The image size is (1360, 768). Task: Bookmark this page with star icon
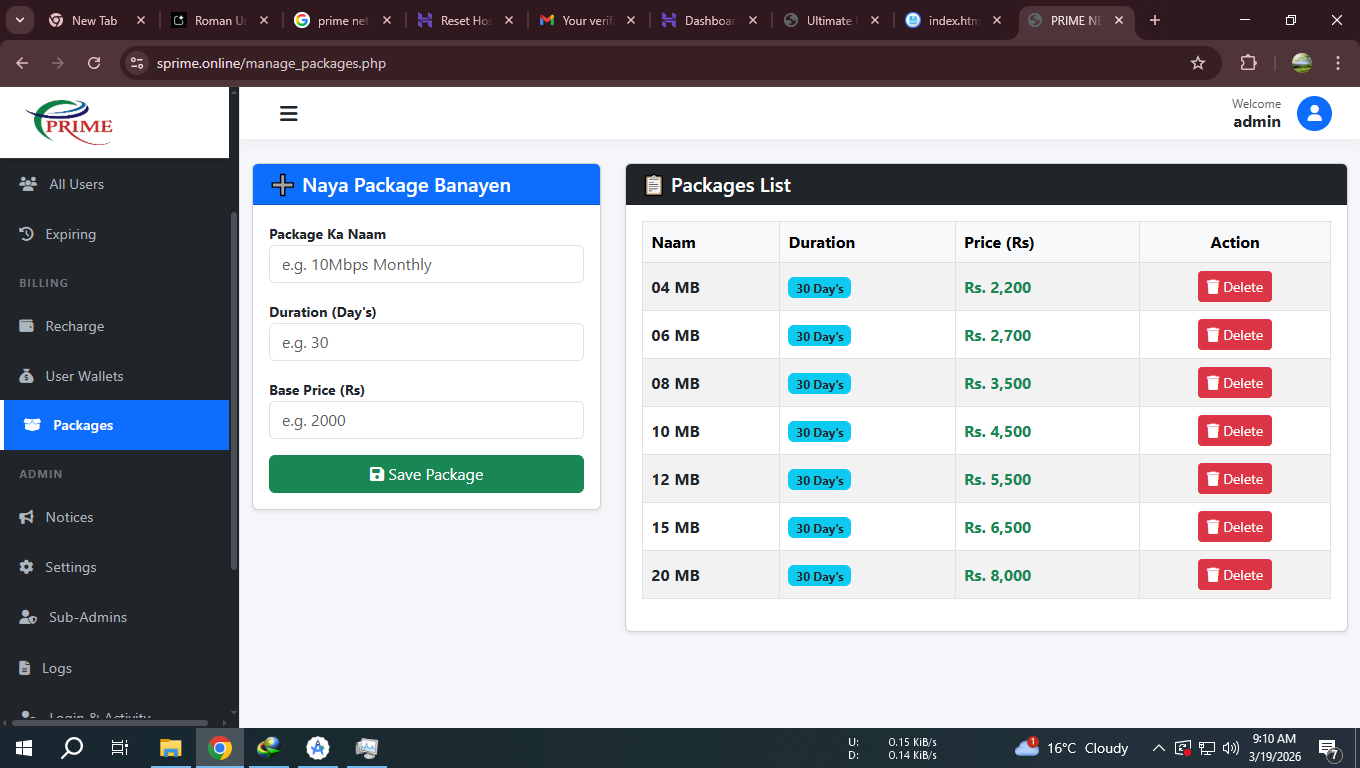[1198, 63]
